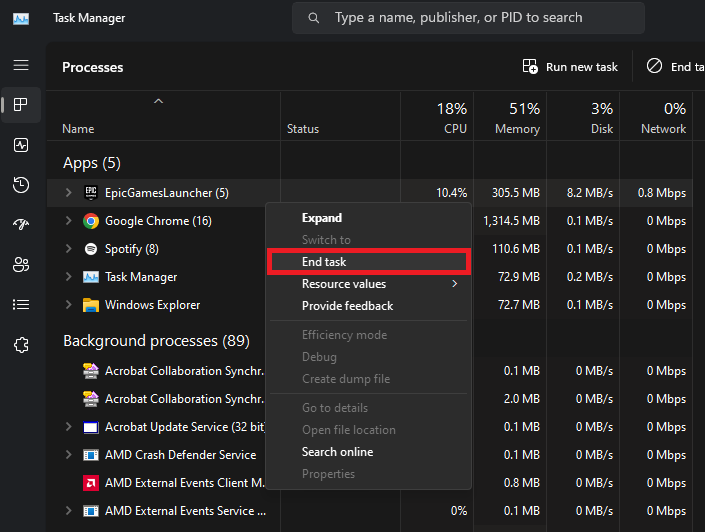Screen dimensions: 705x532
Task: Choose Search online in context menu
Action: tap(368, 452)
